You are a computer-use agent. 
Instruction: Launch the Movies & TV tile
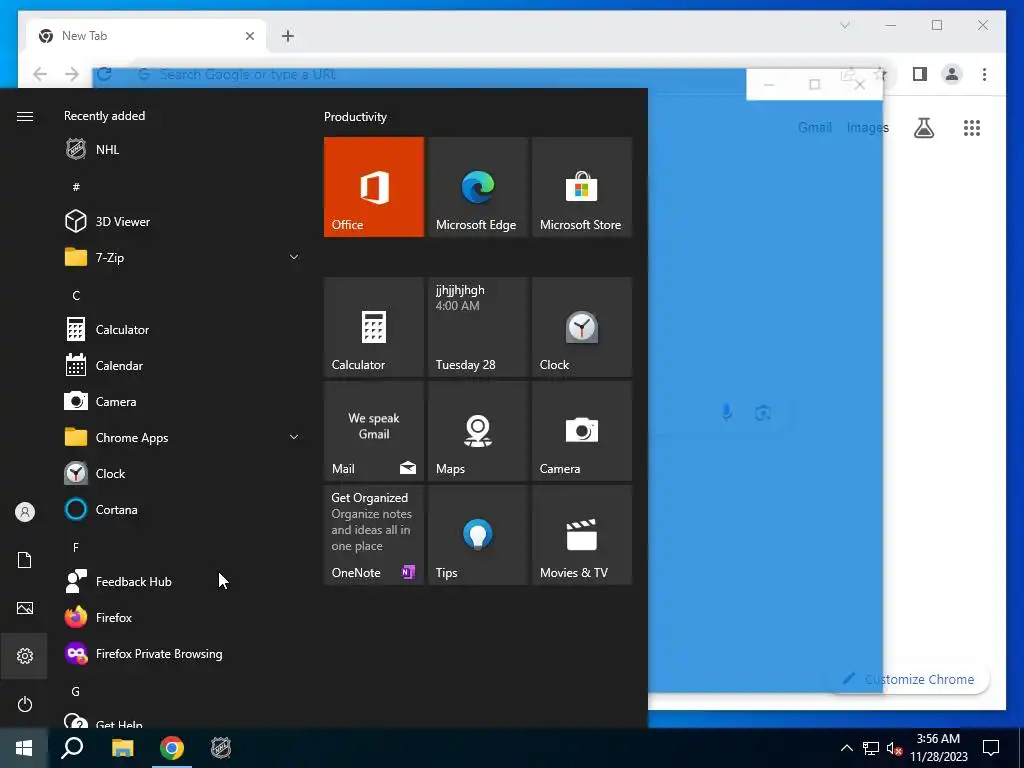click(581, 535)
